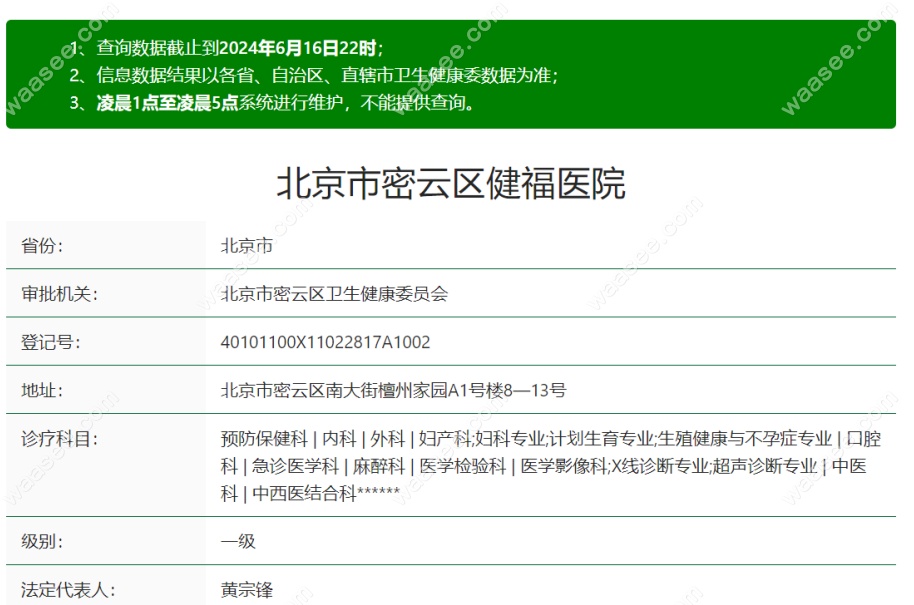This screenshot has height=605, width=914.
Task: Click the departments text starting with 预防保健科
Action: point(551,466)
